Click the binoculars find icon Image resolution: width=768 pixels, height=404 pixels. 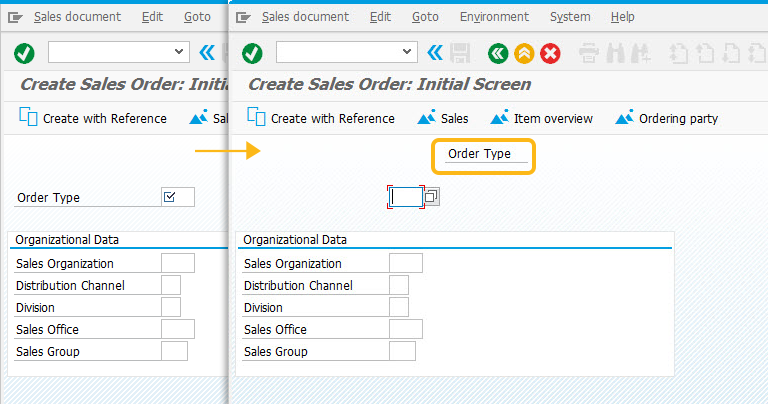[615, 53]
